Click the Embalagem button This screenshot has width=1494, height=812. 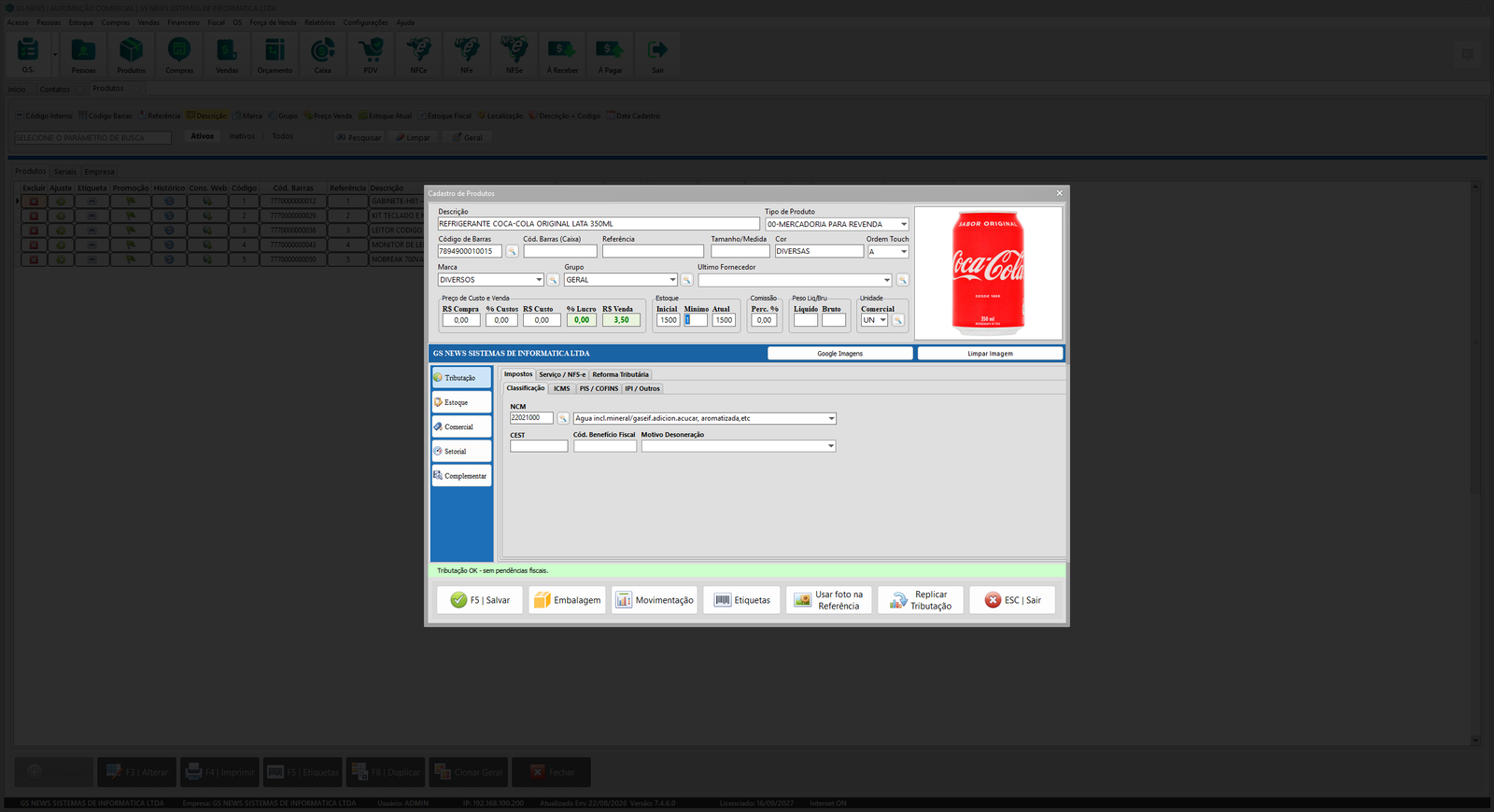click(567, 600)
